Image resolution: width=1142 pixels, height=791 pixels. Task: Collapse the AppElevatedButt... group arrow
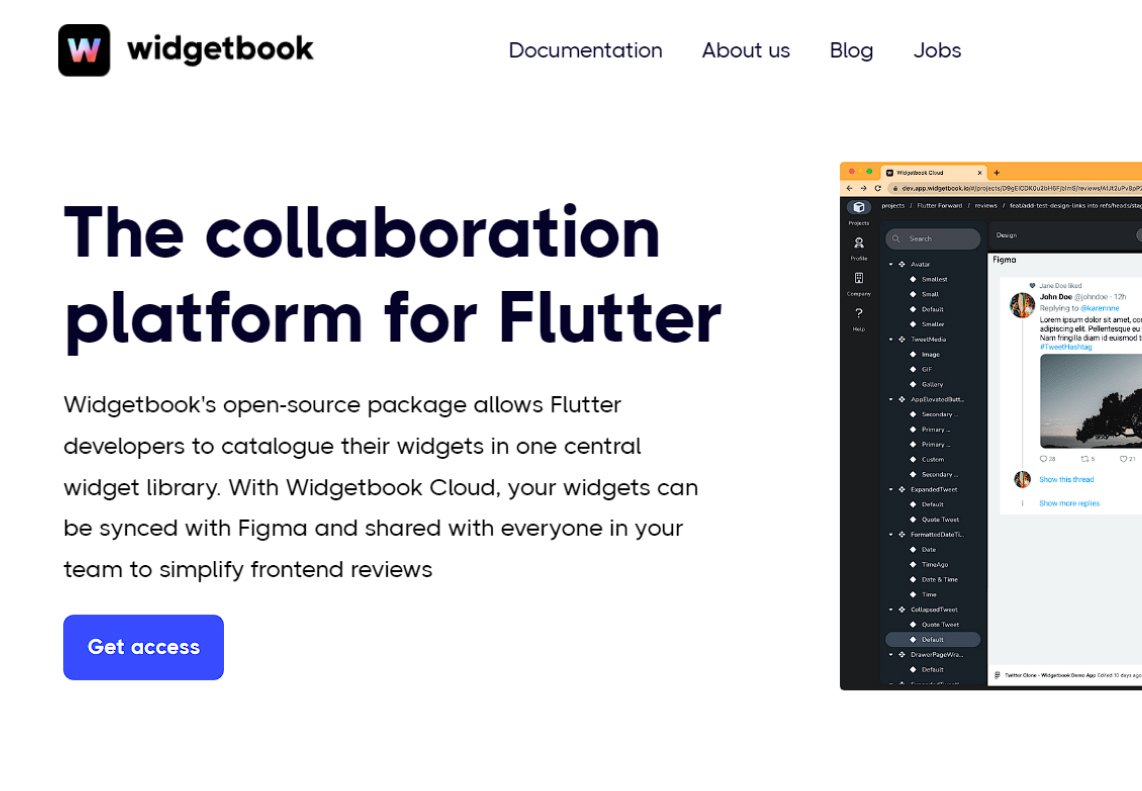coord(891,399)
